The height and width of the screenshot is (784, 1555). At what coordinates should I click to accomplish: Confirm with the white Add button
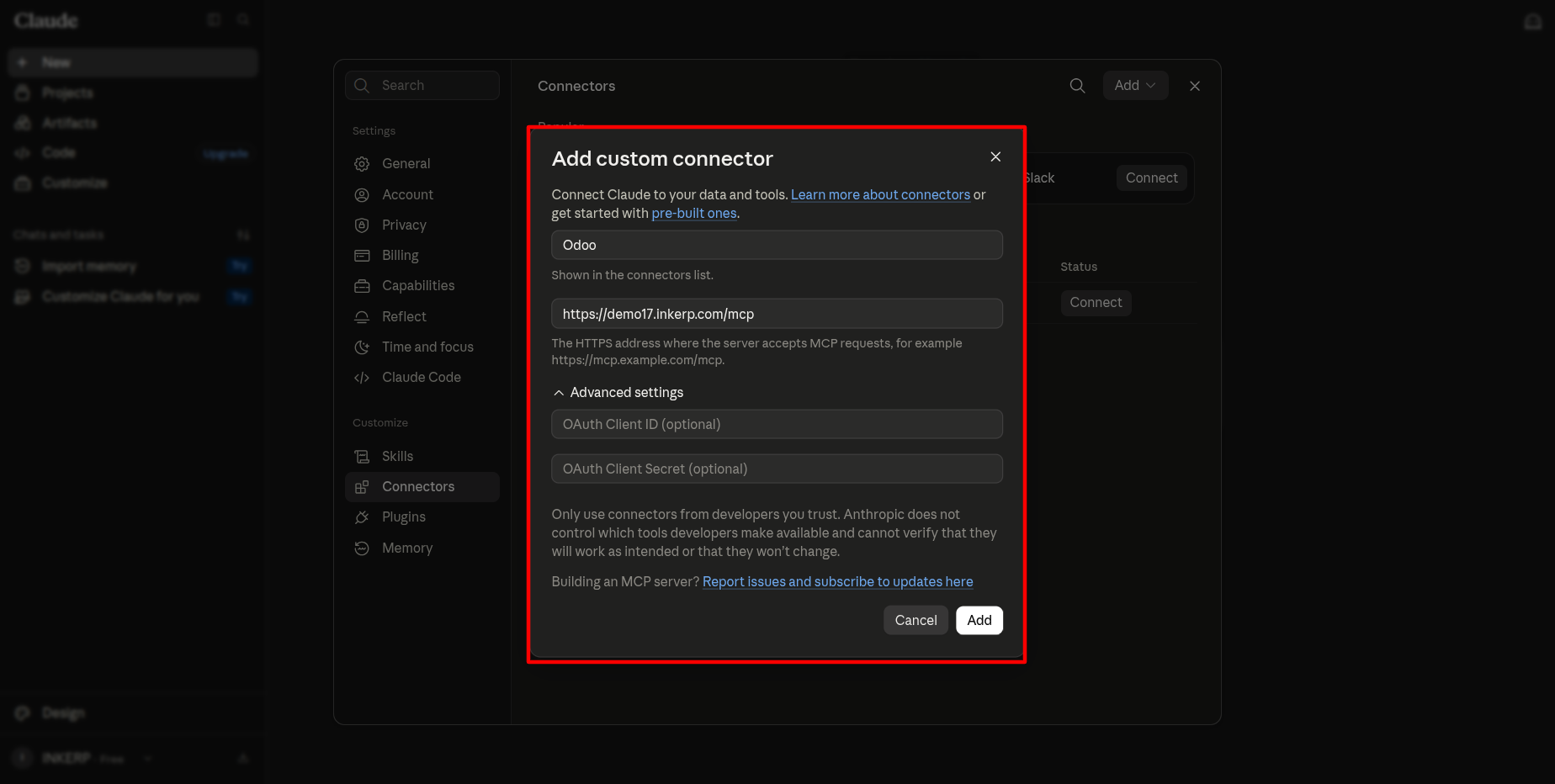pos(979,620)
